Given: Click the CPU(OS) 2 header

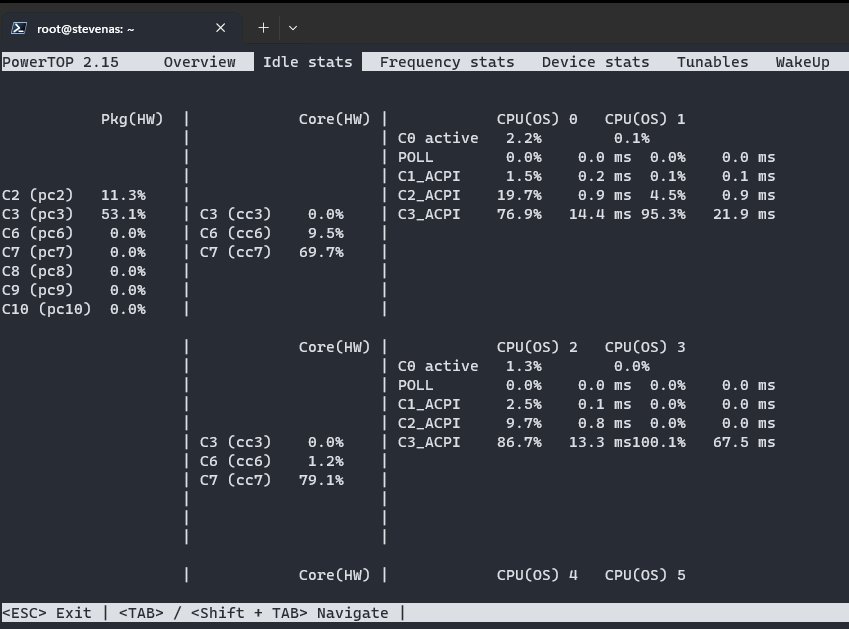Looking at the screenshot, I should 537,347.
